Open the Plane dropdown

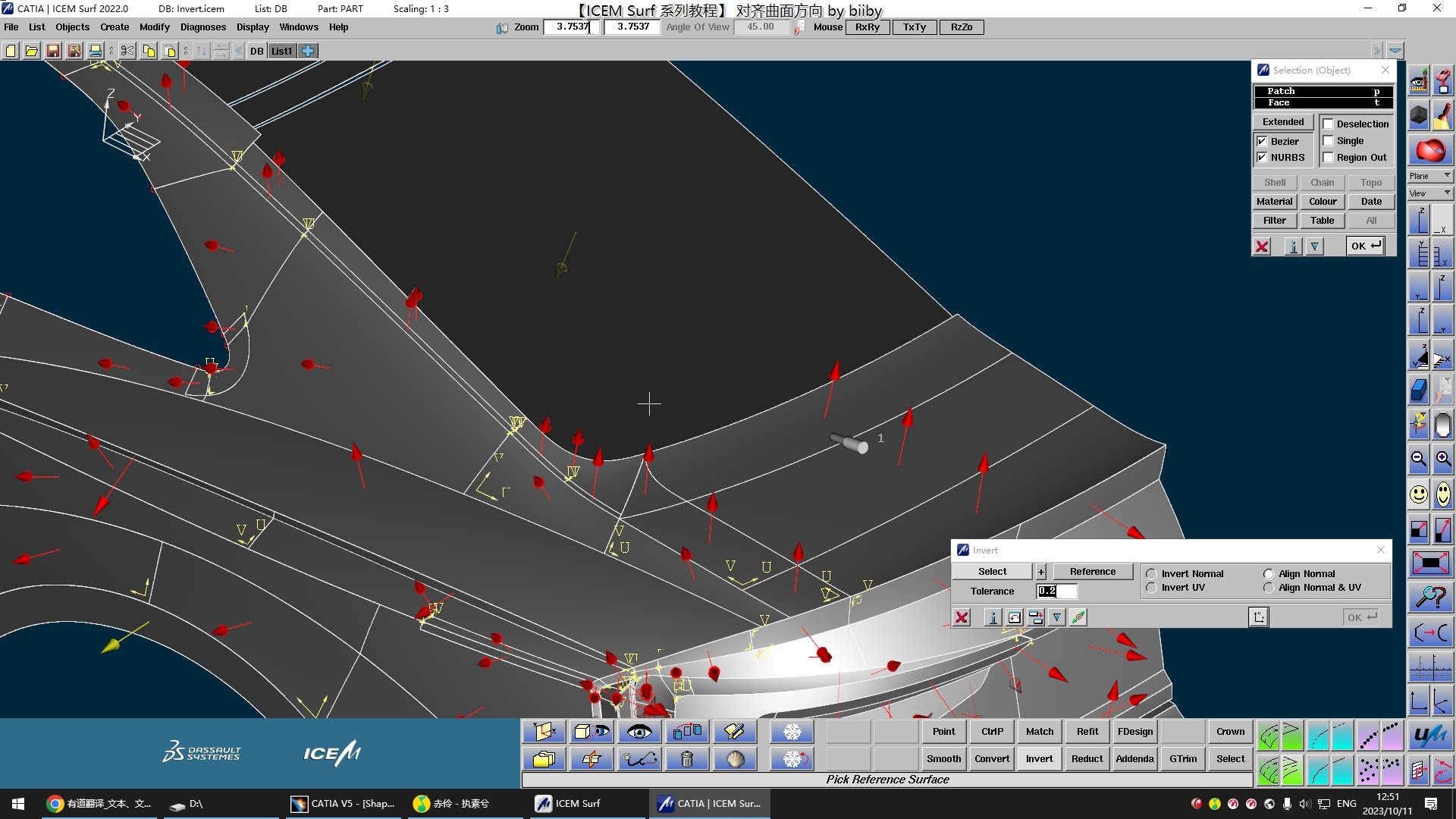coord(1430,176)
